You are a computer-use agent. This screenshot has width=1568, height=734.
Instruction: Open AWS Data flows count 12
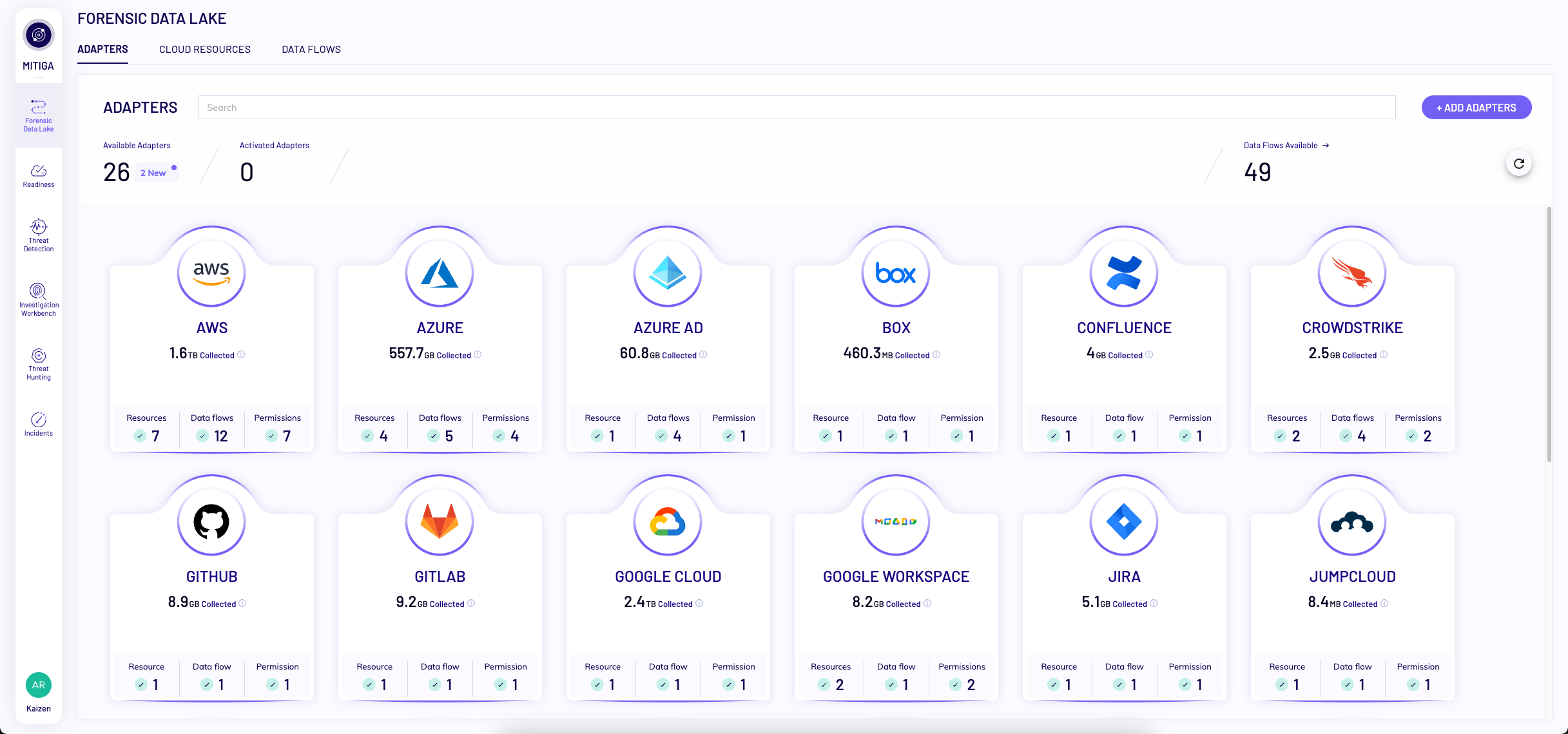point(212,428)
